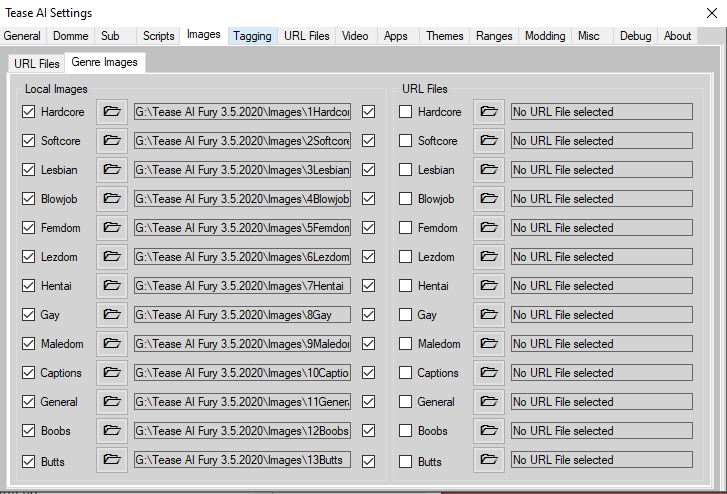Click the 7Hentai local path field
The width and height of the screenshot is (727, 494).
pyautogui.click(x=242, y=286)
